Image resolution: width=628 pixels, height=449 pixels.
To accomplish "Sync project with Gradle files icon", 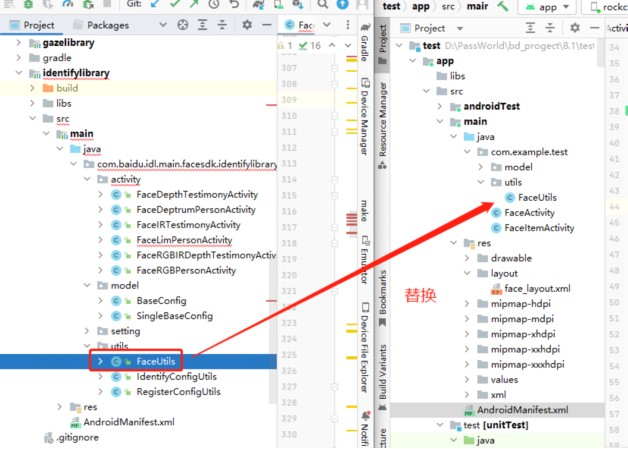I will [258, 4].
